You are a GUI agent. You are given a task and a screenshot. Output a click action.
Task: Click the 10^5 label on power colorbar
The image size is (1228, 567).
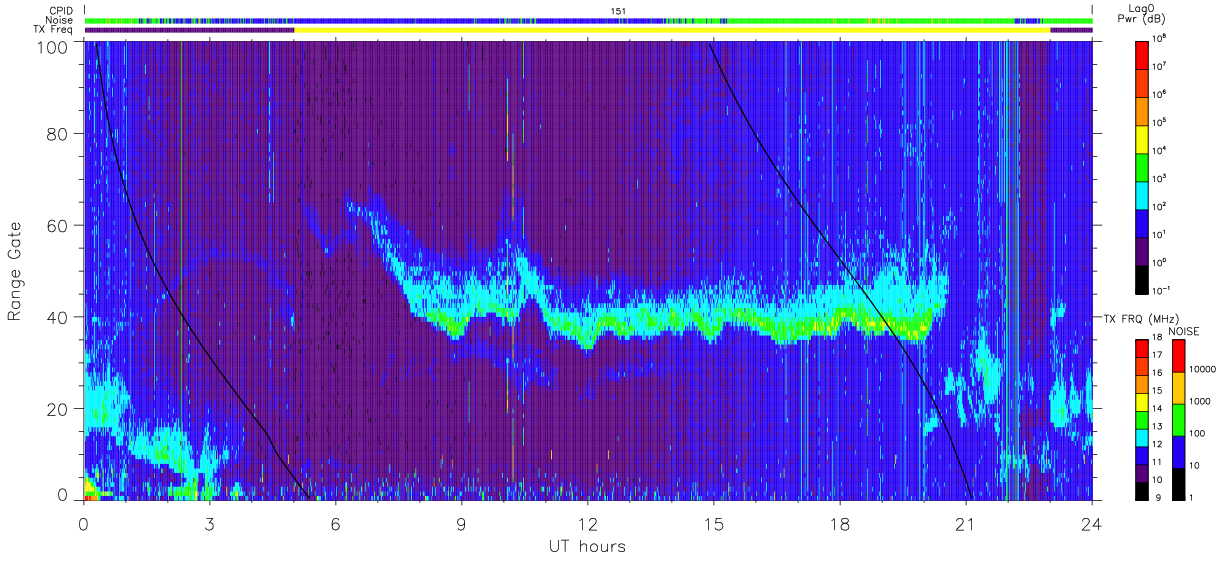[1160, 122]
